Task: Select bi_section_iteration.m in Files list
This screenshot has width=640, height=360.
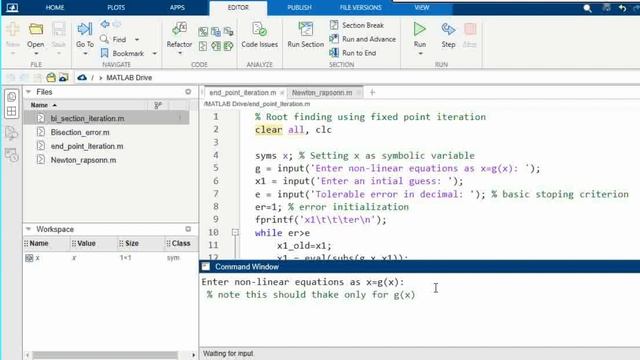Action: (x=106, y=118)
